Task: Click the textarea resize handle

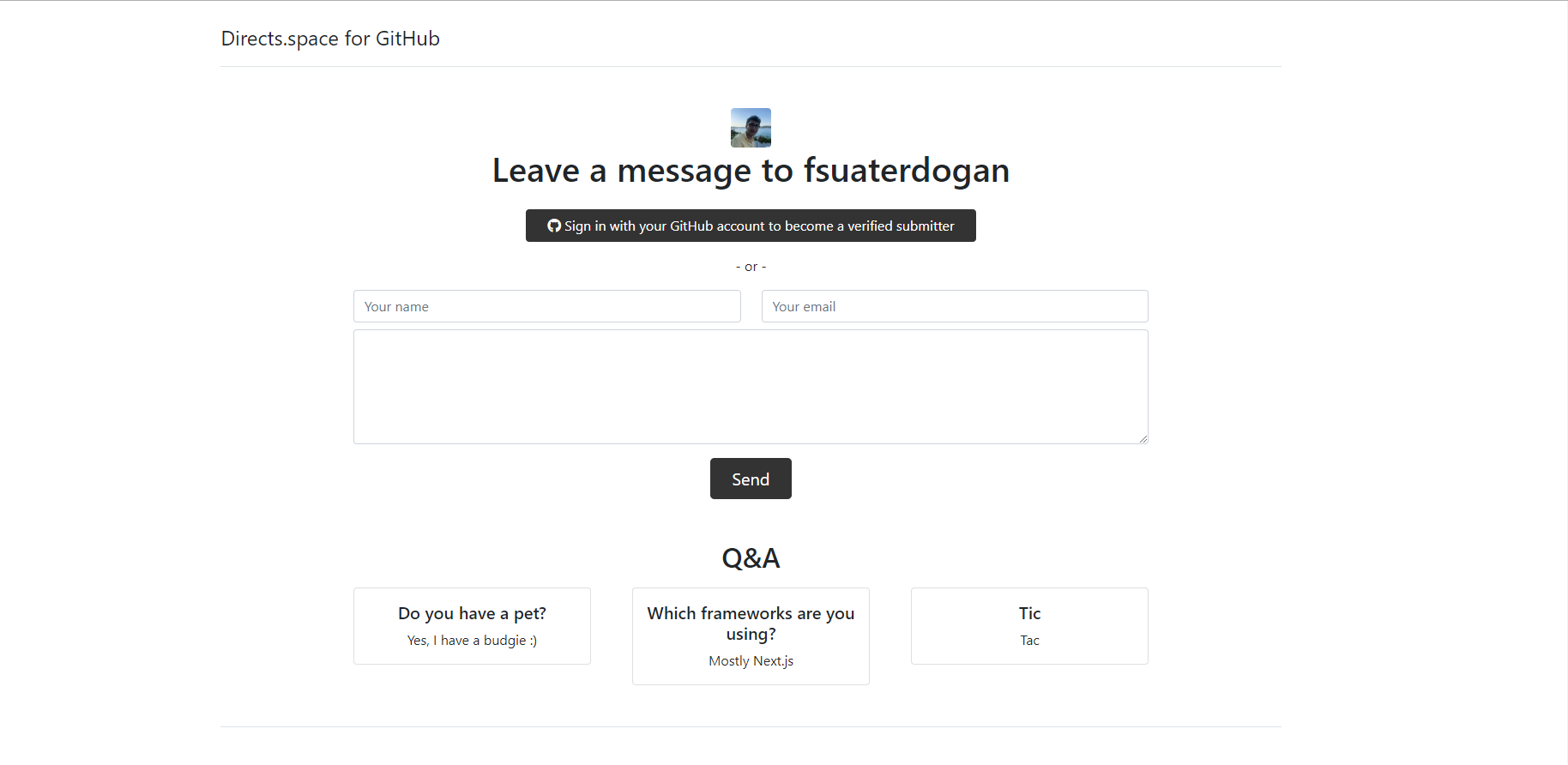Action: pos(1143,438)
